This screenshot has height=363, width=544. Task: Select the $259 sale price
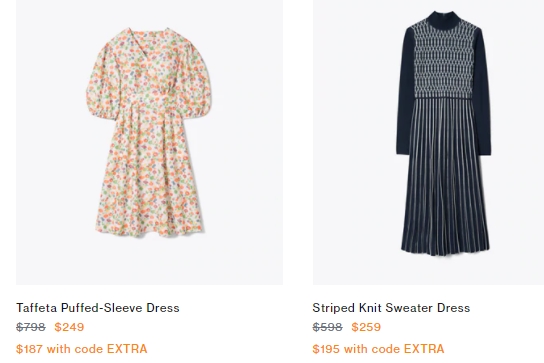(x=366, y=327)
